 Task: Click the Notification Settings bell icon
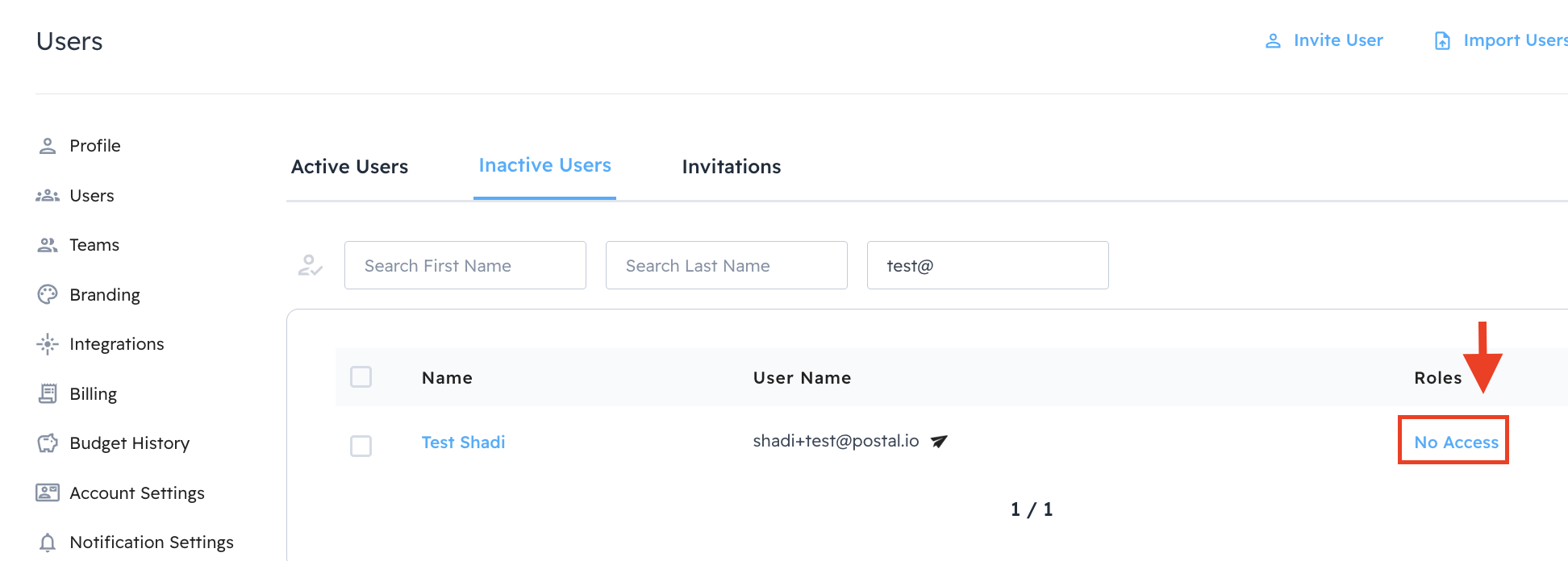pos(48,542)
